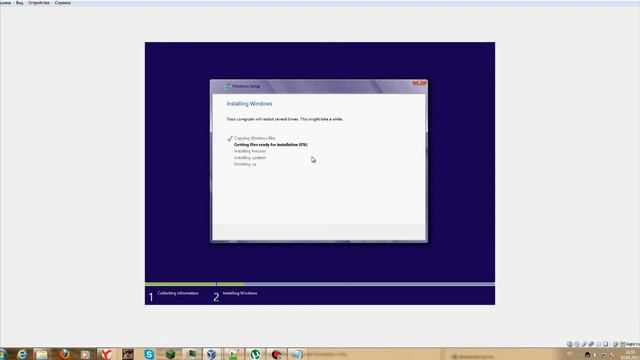640x360 pixels.
Task: Click the dark house-shaped tray icon
Action: click(587, 354)
